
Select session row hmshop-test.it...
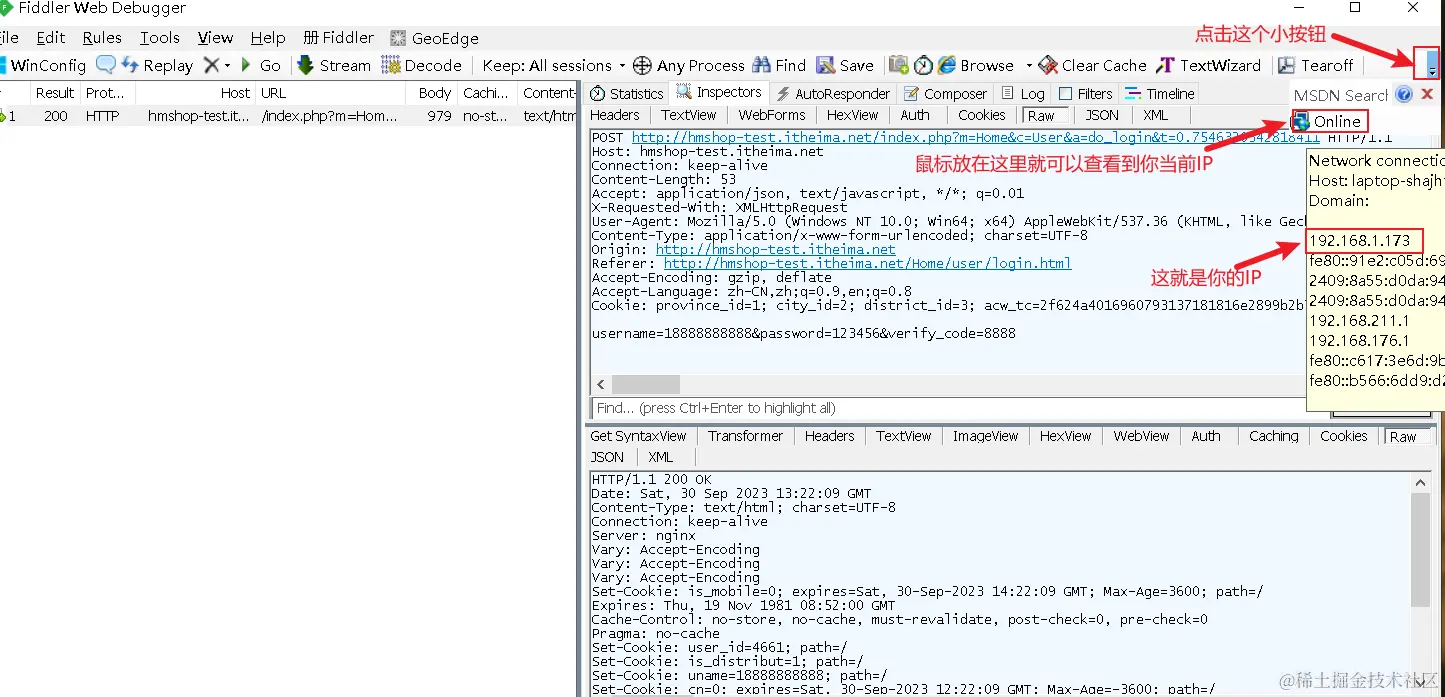(288, 116)
